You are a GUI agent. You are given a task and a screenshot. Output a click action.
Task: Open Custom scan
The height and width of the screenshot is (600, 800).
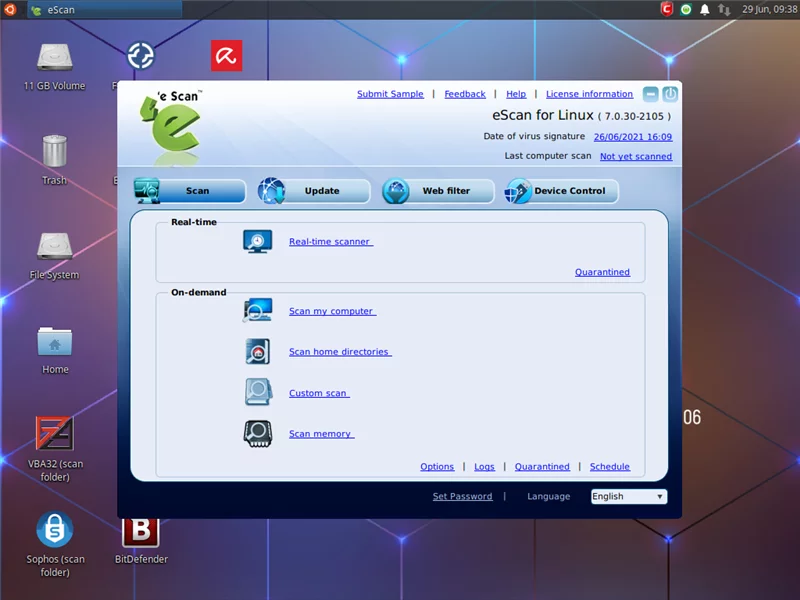point(319,393)
